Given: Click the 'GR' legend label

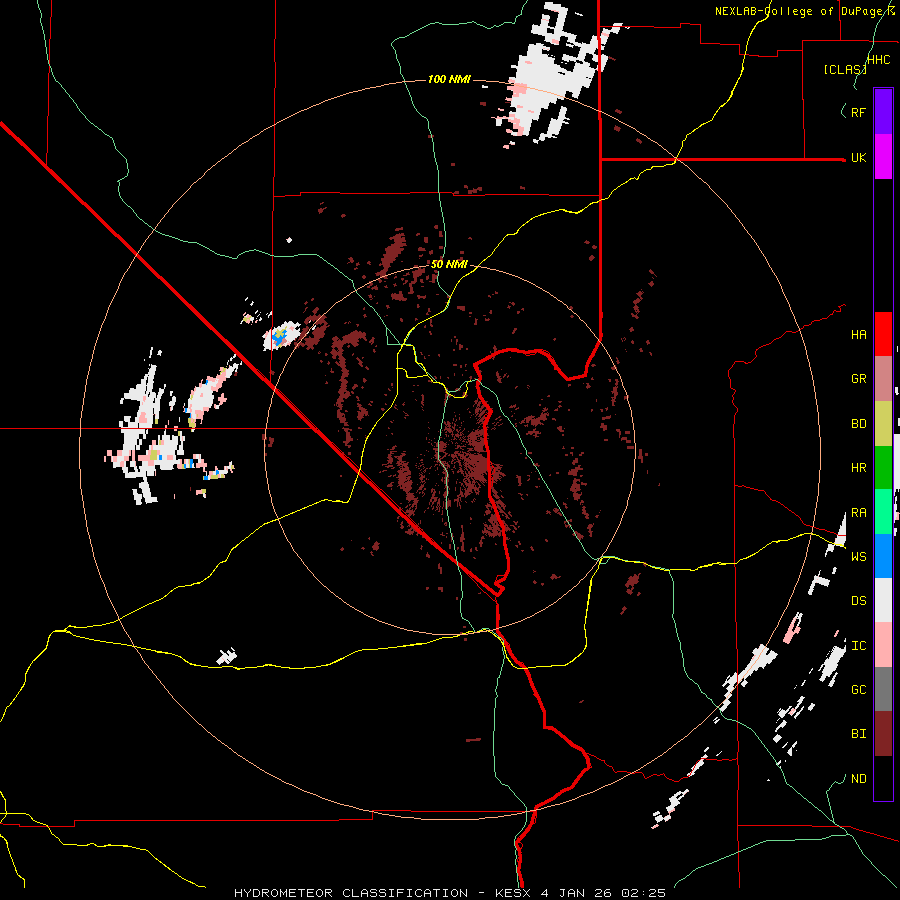Looking at the screenshot, I should click(x=858, y=379).
